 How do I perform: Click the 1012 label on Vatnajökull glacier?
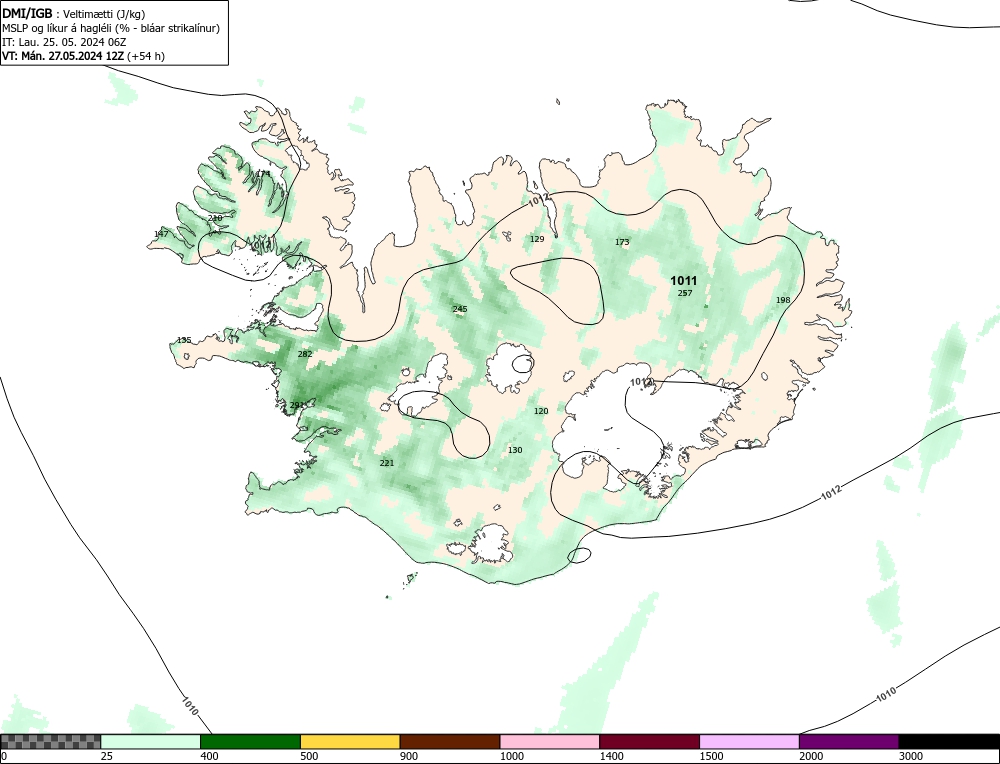click(641, 382)
